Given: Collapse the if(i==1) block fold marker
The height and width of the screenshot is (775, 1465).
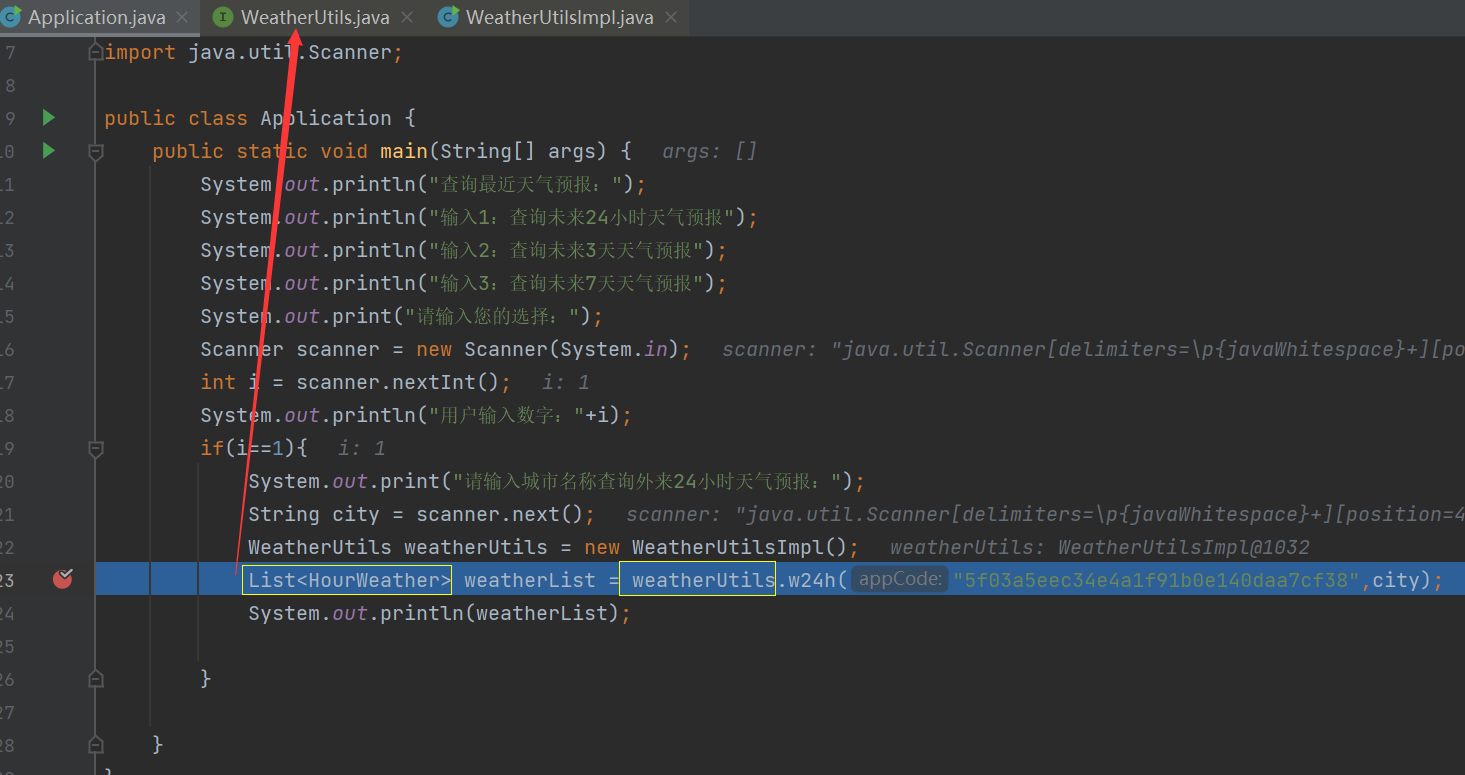Looking at the screenshot, I should [x=96, y=449].
